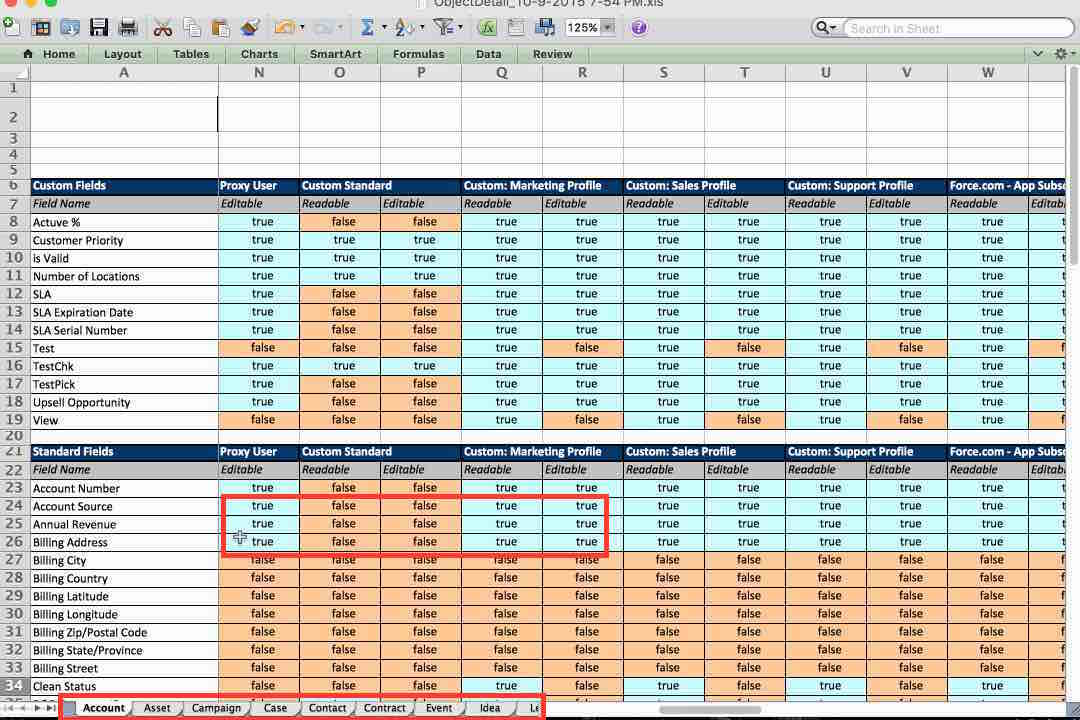Open the Charts ribbon tab

point(260,54)
